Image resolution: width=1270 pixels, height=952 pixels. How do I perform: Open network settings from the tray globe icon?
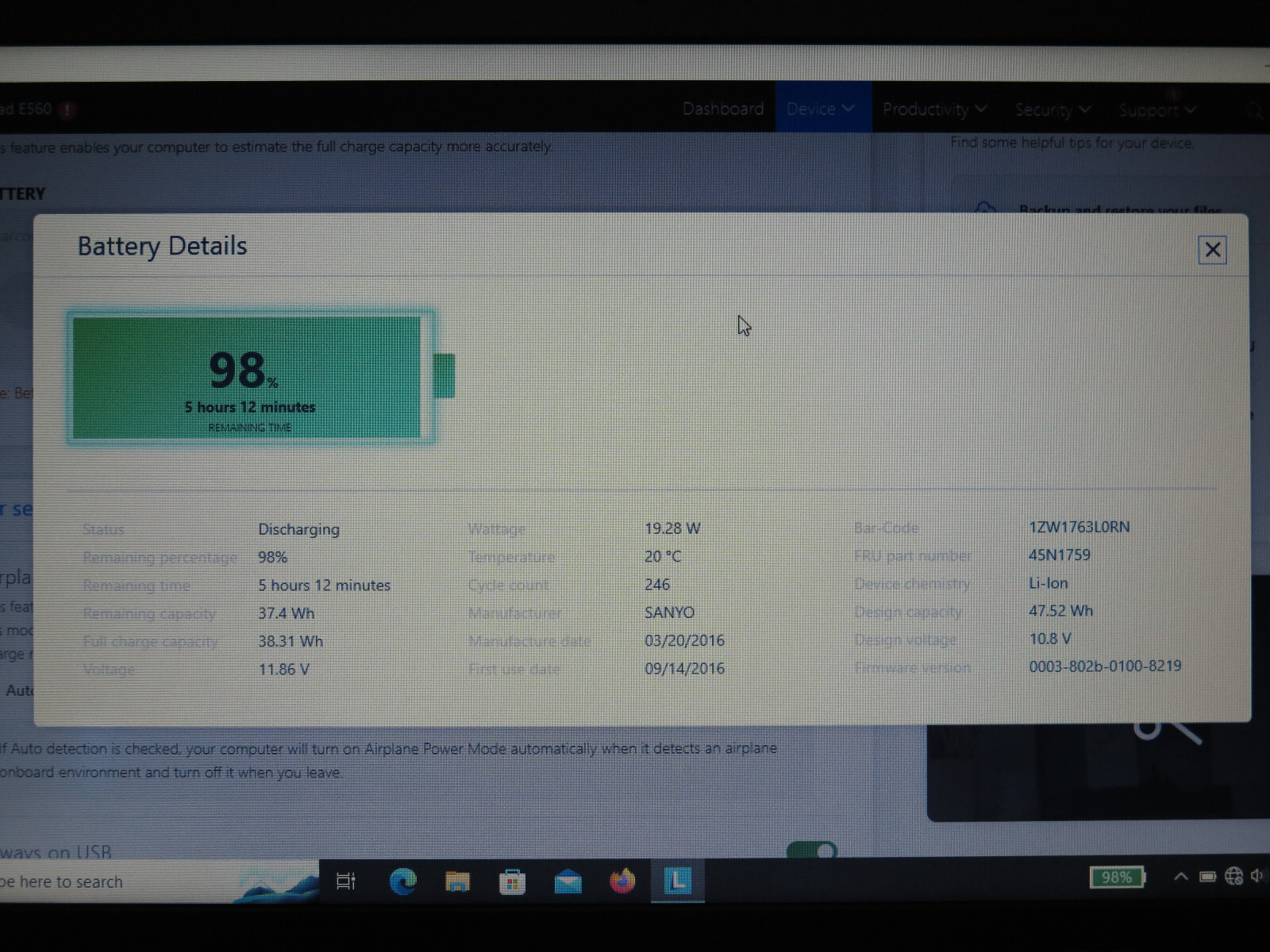pyautogui.click(x=1233, y=876)
